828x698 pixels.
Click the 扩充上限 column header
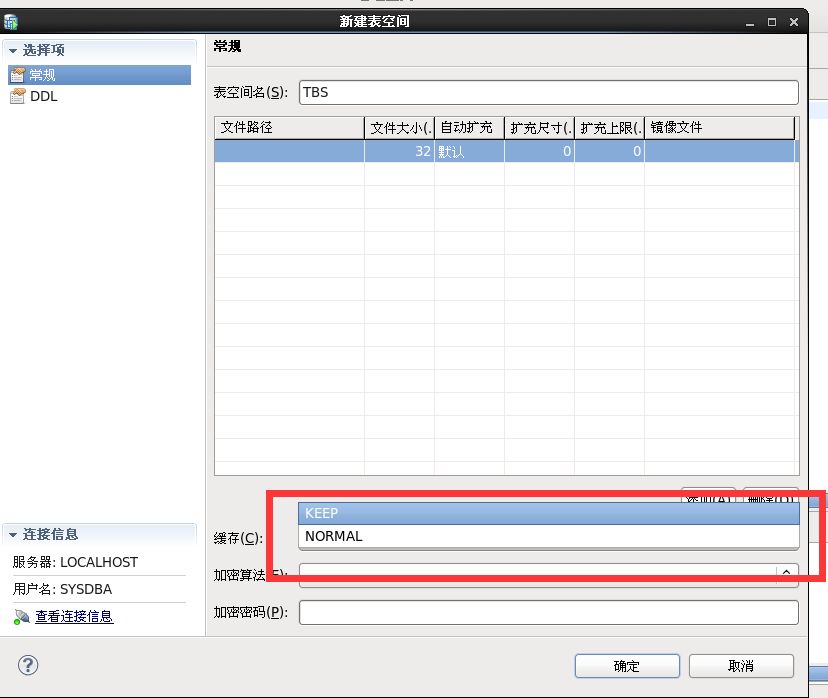[609, 128]
